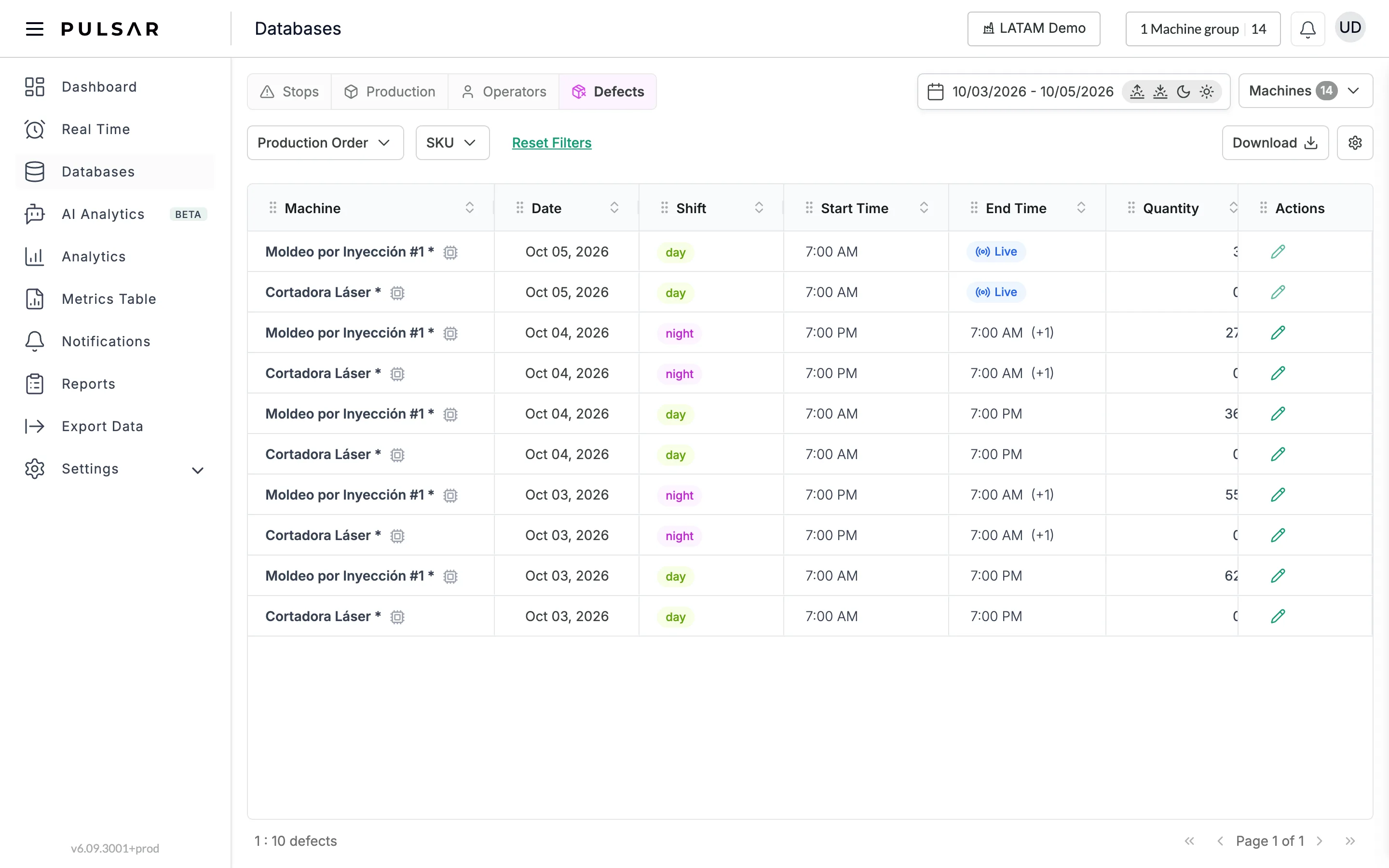The height and width of the screenshot is (868, 1389).
Task: Toggle the sunset shift filter icon
Action: [1160, 91]
